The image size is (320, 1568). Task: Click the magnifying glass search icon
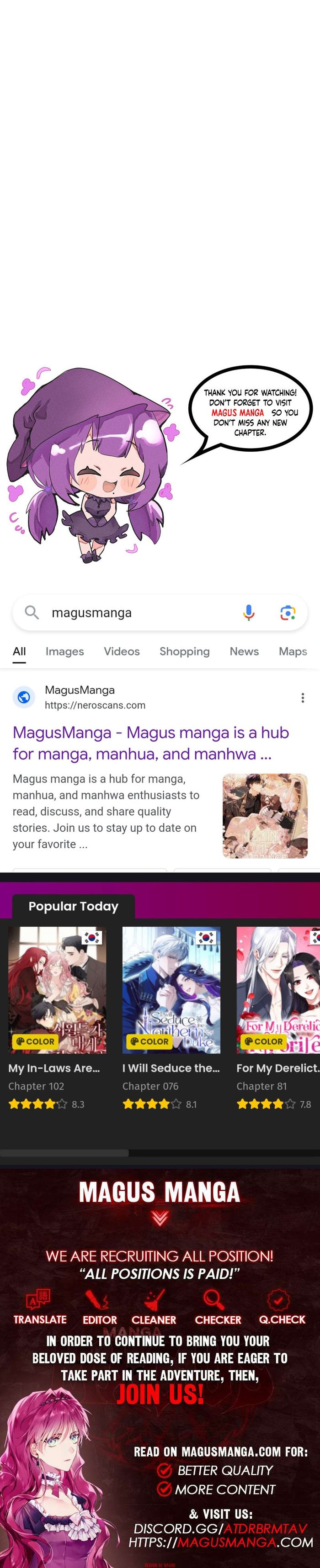click(x=32, y=612)
